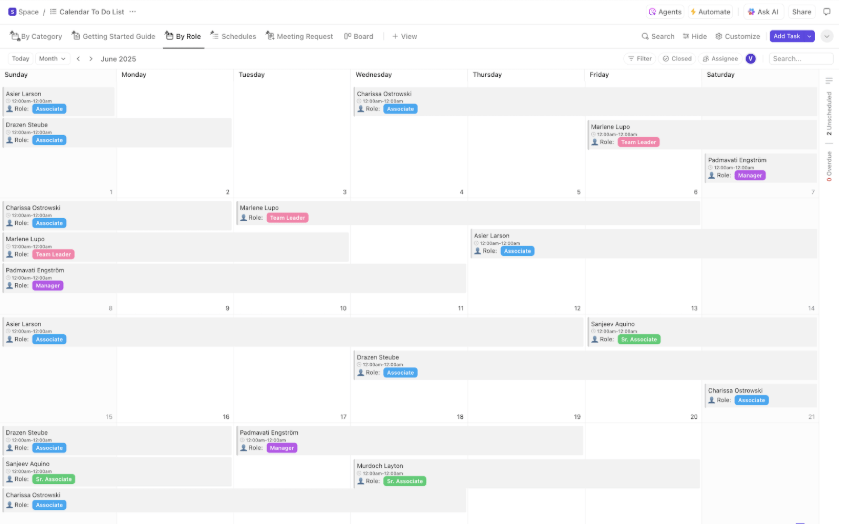Click the Space logo icon in breadcrumb

point(12,12)
